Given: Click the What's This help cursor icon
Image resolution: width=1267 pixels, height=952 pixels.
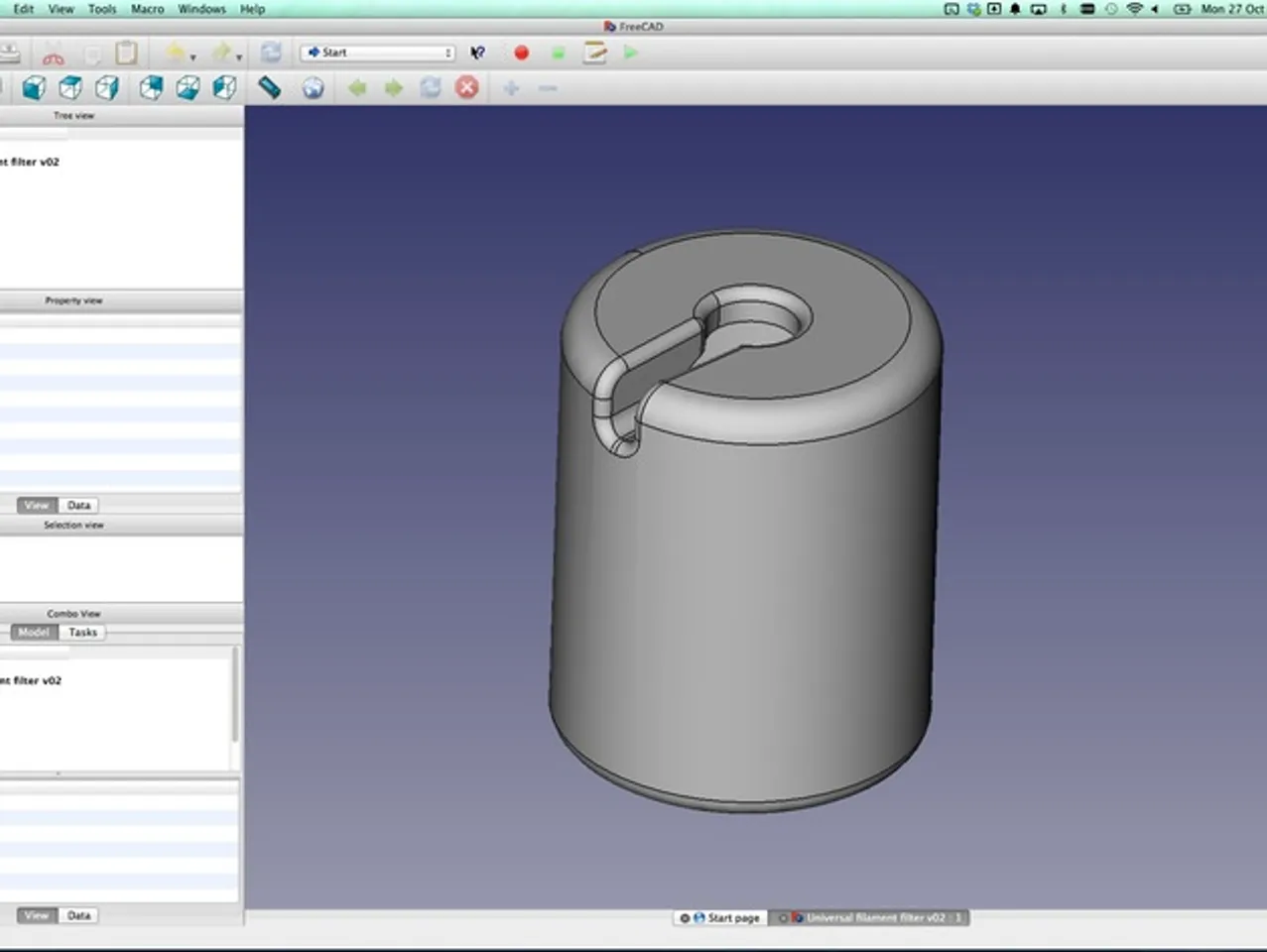Looking at the screenshot, I should [x=477, y=53].
